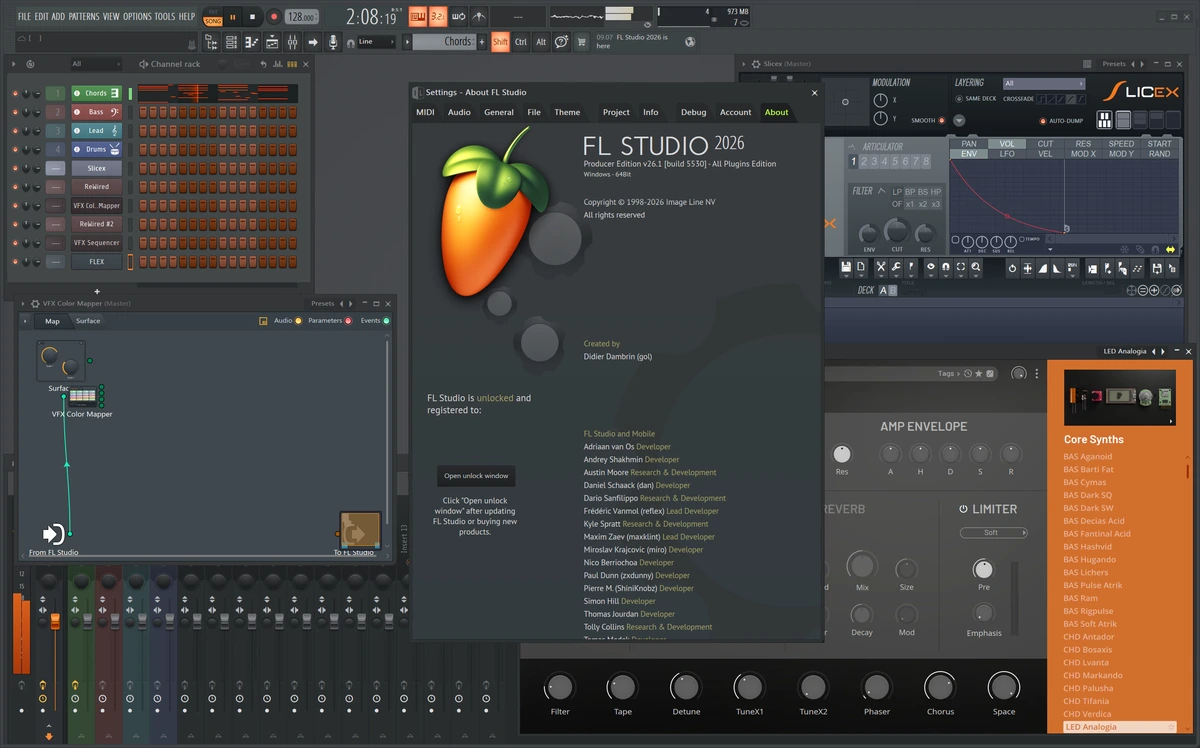Toggle AUTO-DUMP LED in Slicex

1043,121
